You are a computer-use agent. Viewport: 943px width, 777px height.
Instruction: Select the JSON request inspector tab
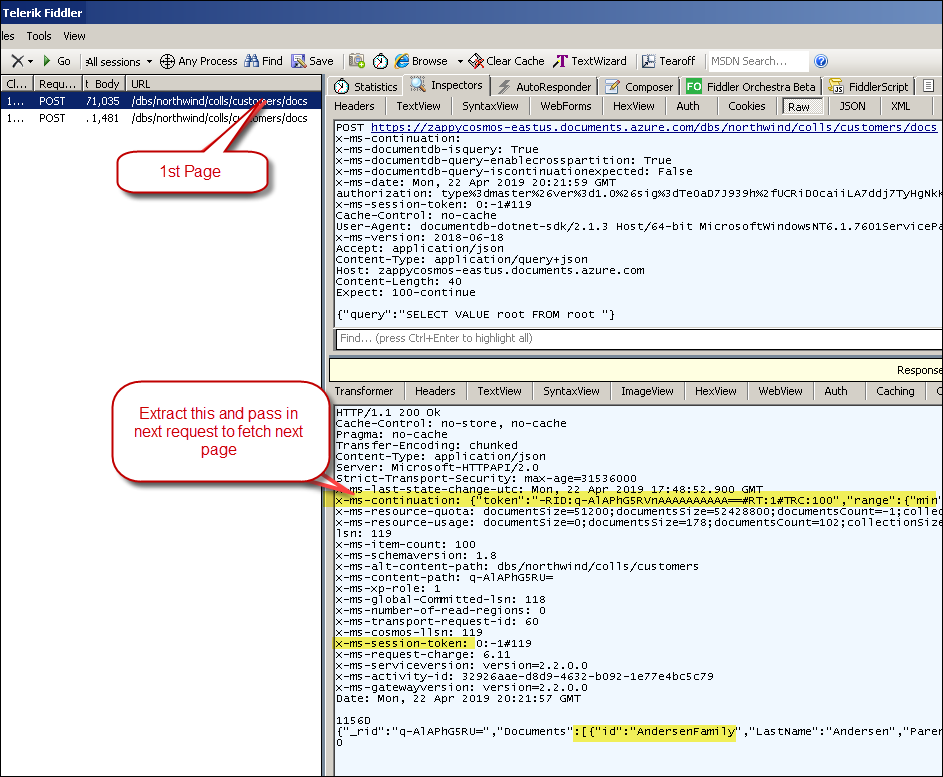coord(852,106)
